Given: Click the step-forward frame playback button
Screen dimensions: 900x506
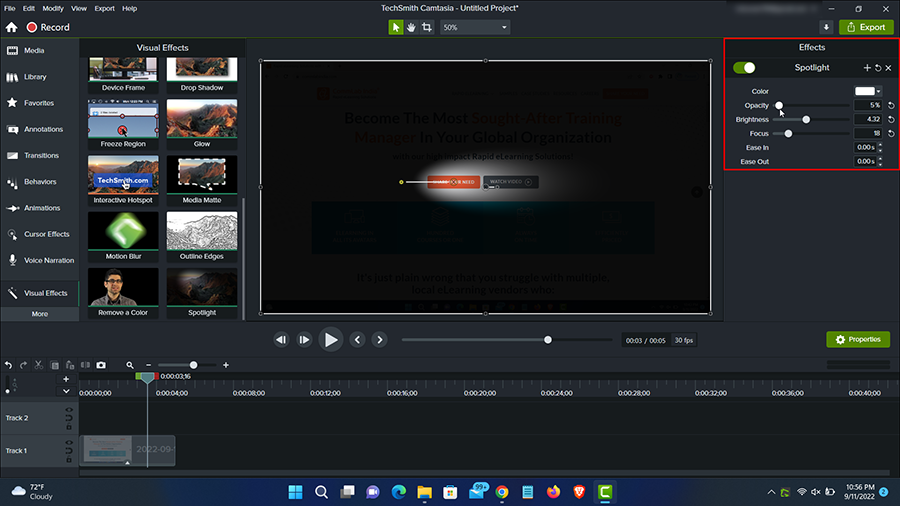Looking at the screenshot, I should coord(304,340).
